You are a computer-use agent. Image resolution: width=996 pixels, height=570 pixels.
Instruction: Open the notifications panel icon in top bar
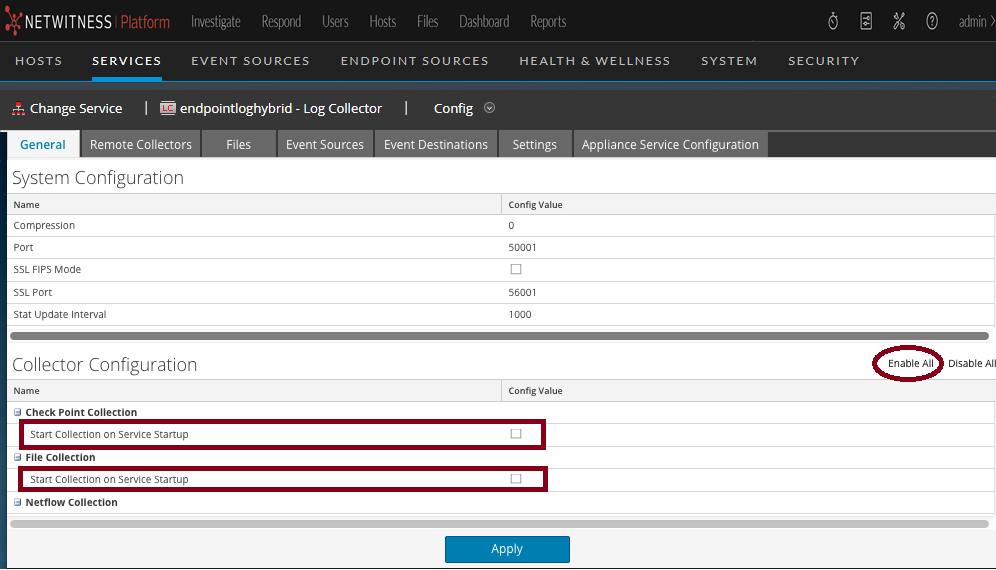pos(866,21)
